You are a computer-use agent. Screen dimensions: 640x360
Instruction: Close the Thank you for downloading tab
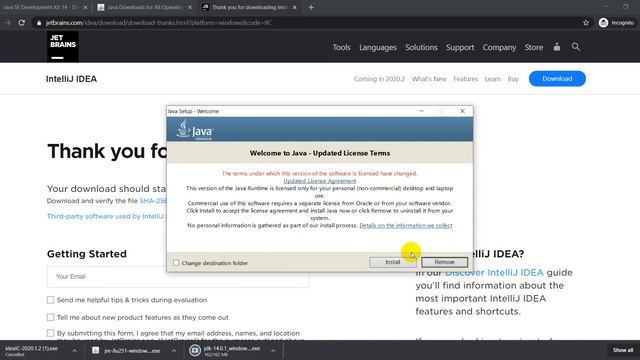[x=294, y=7]
